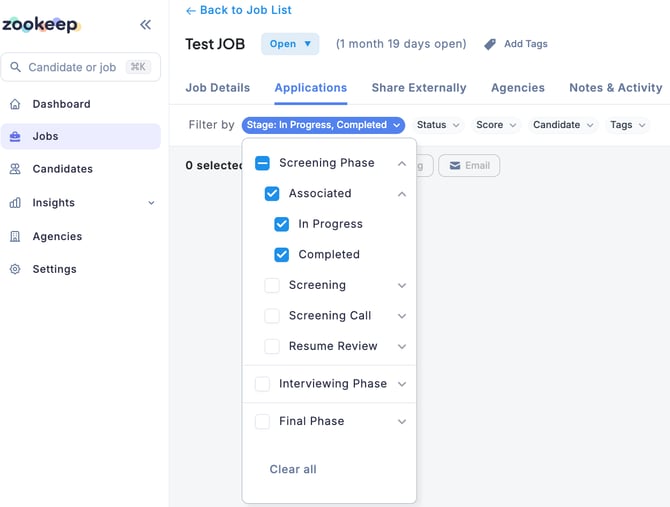Click the Add Tags tag icon
This screenshot has width=670, height=507.
(490, 44)
